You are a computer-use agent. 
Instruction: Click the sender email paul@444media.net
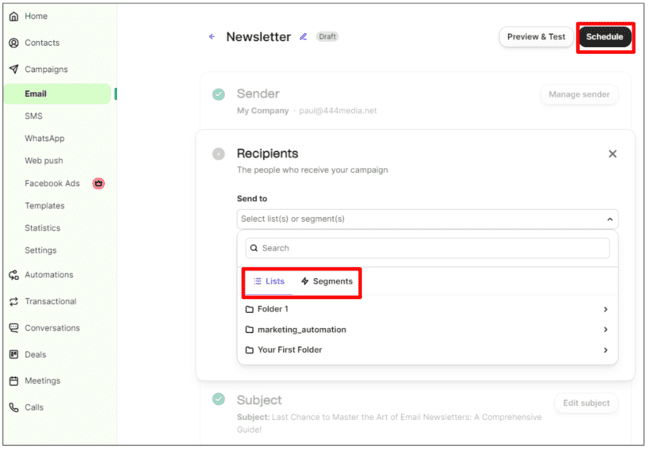tap(338, 111)
